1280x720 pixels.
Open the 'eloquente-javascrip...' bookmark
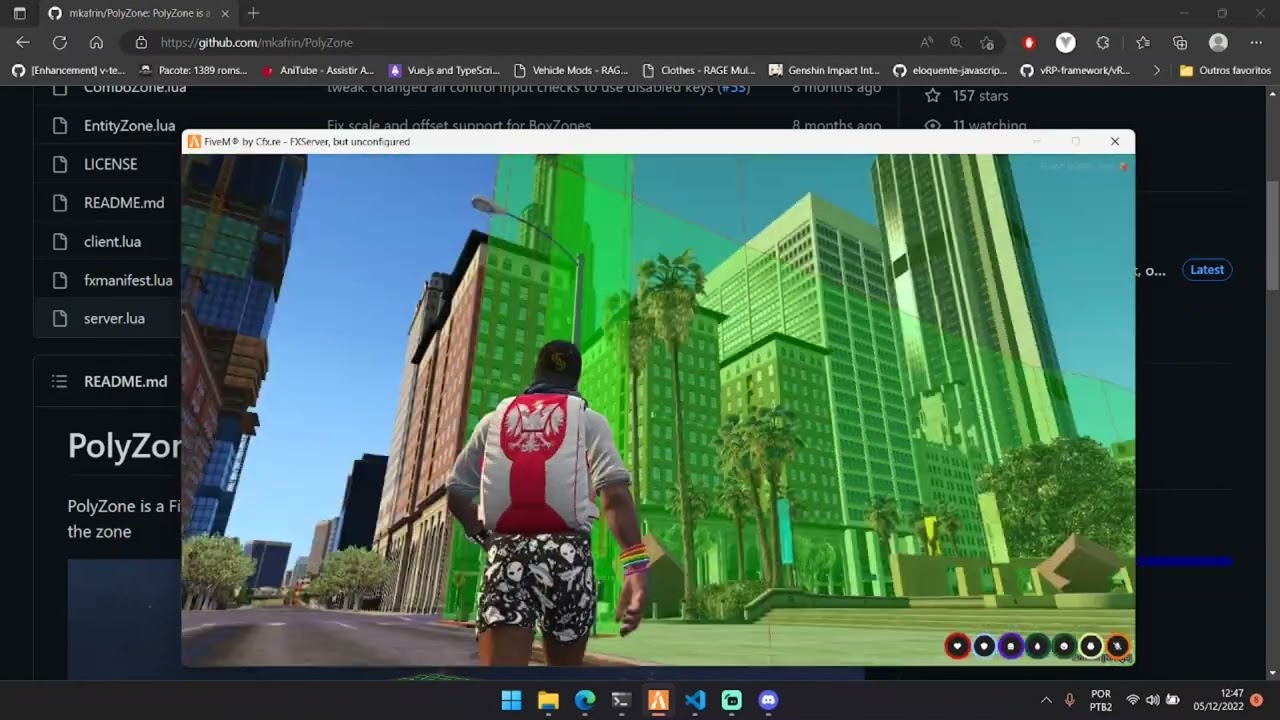[950, 70]
